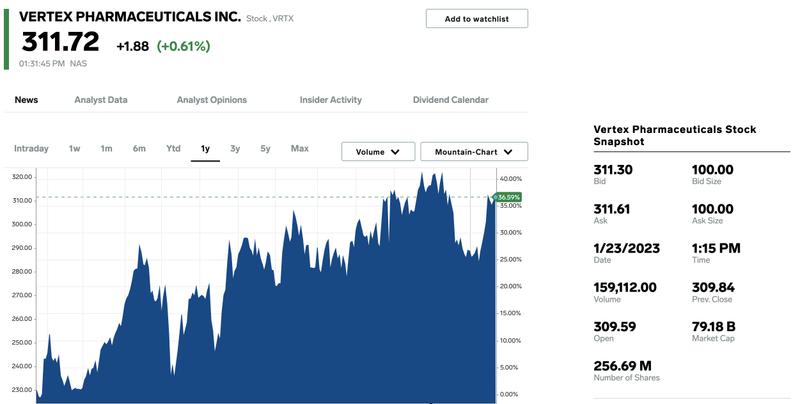Click the Number of Shares 256.69 M
800x404 pixels.
click(x=622, y=366)
